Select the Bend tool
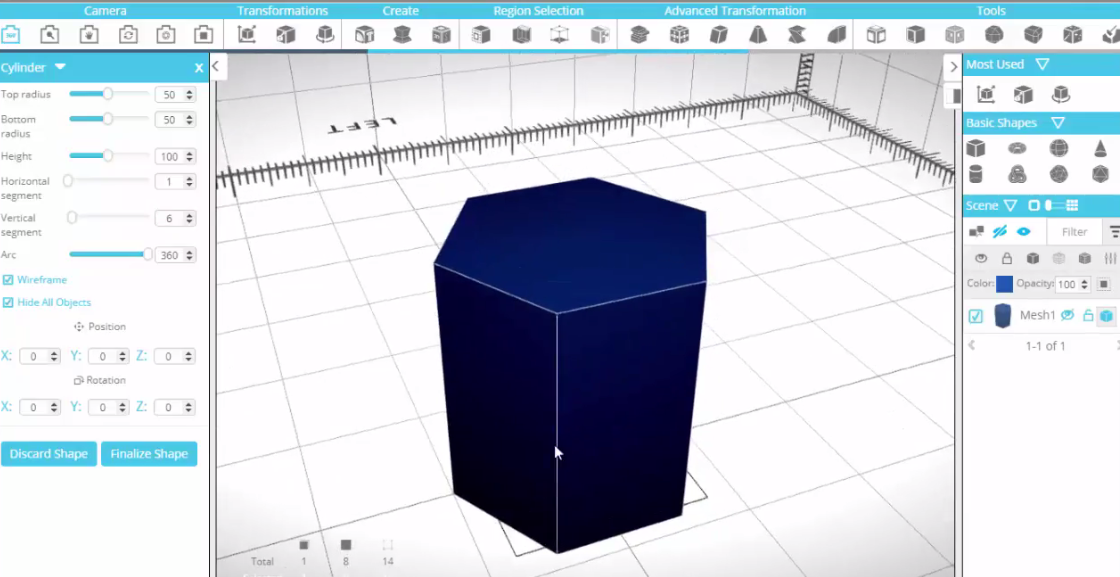 [x=836, y=34]
